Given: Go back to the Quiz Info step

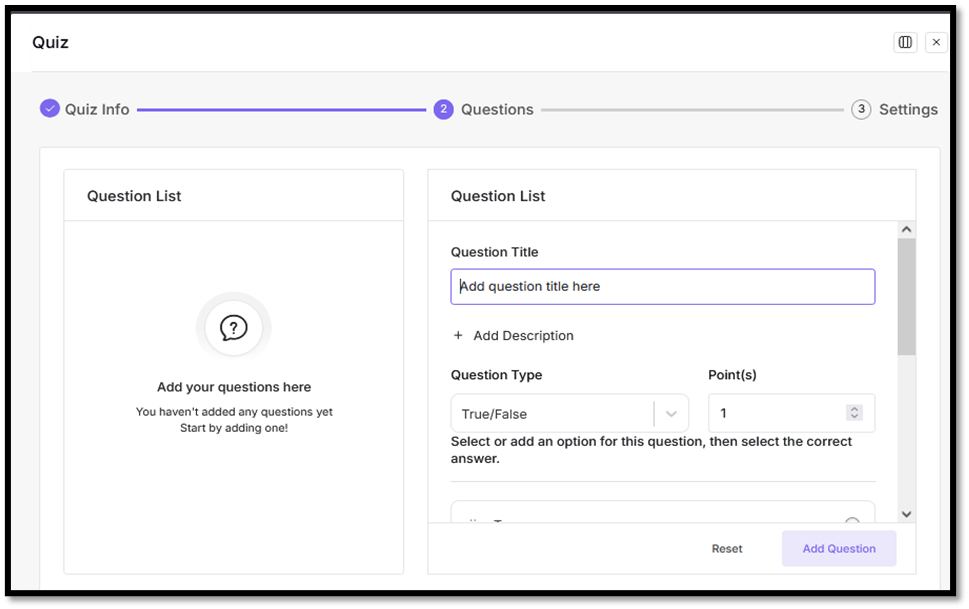Looking at the screenshot, I should (x=97, y=110).
